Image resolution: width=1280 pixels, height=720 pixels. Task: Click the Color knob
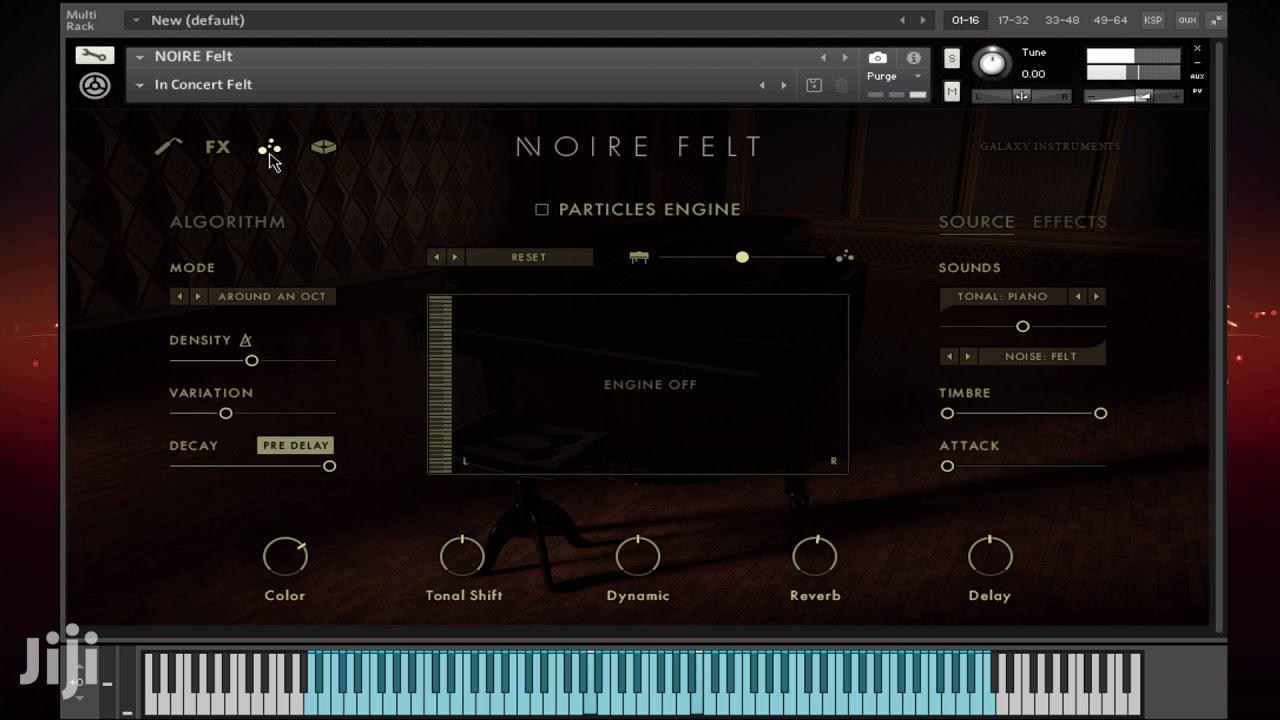tap(285, 556)
